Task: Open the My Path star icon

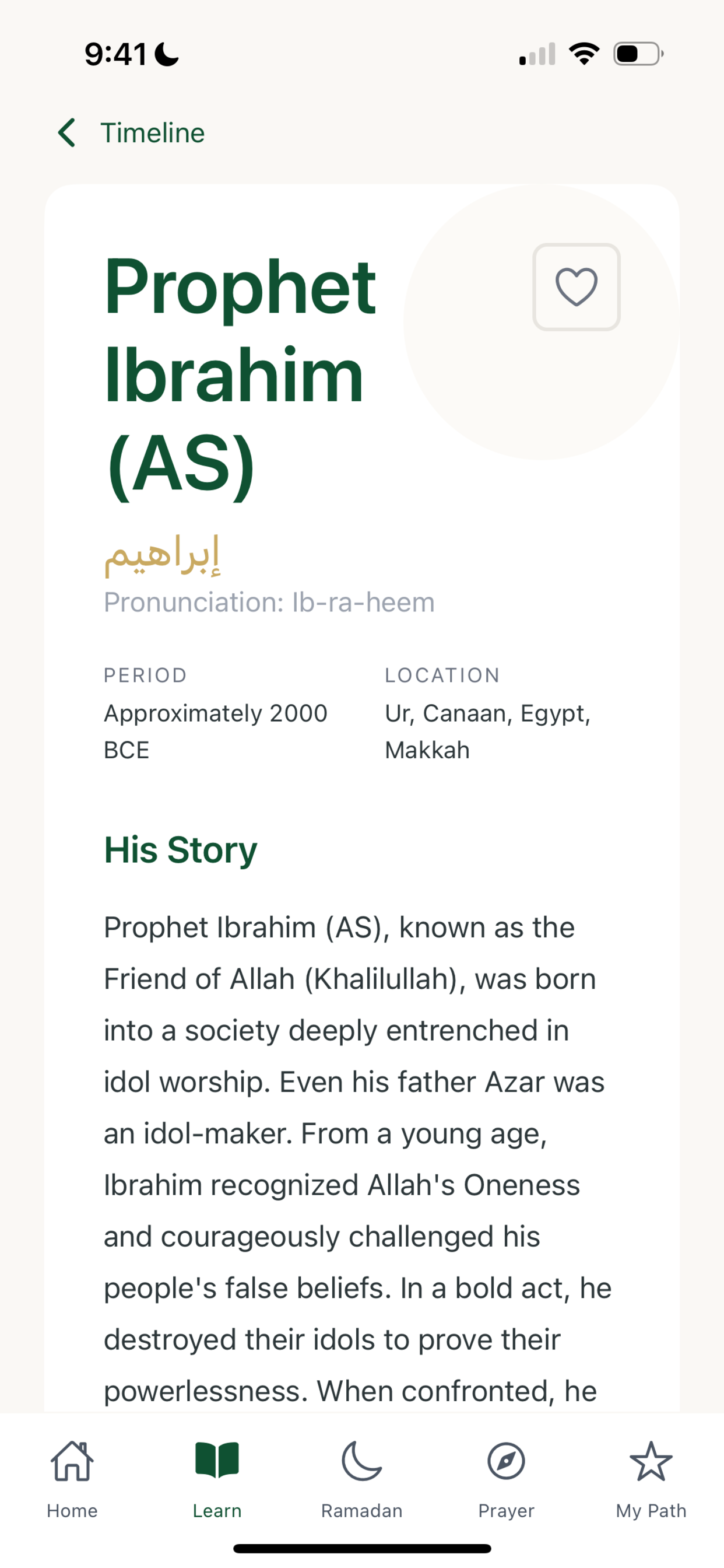Action: click(x=651, y=1461)
